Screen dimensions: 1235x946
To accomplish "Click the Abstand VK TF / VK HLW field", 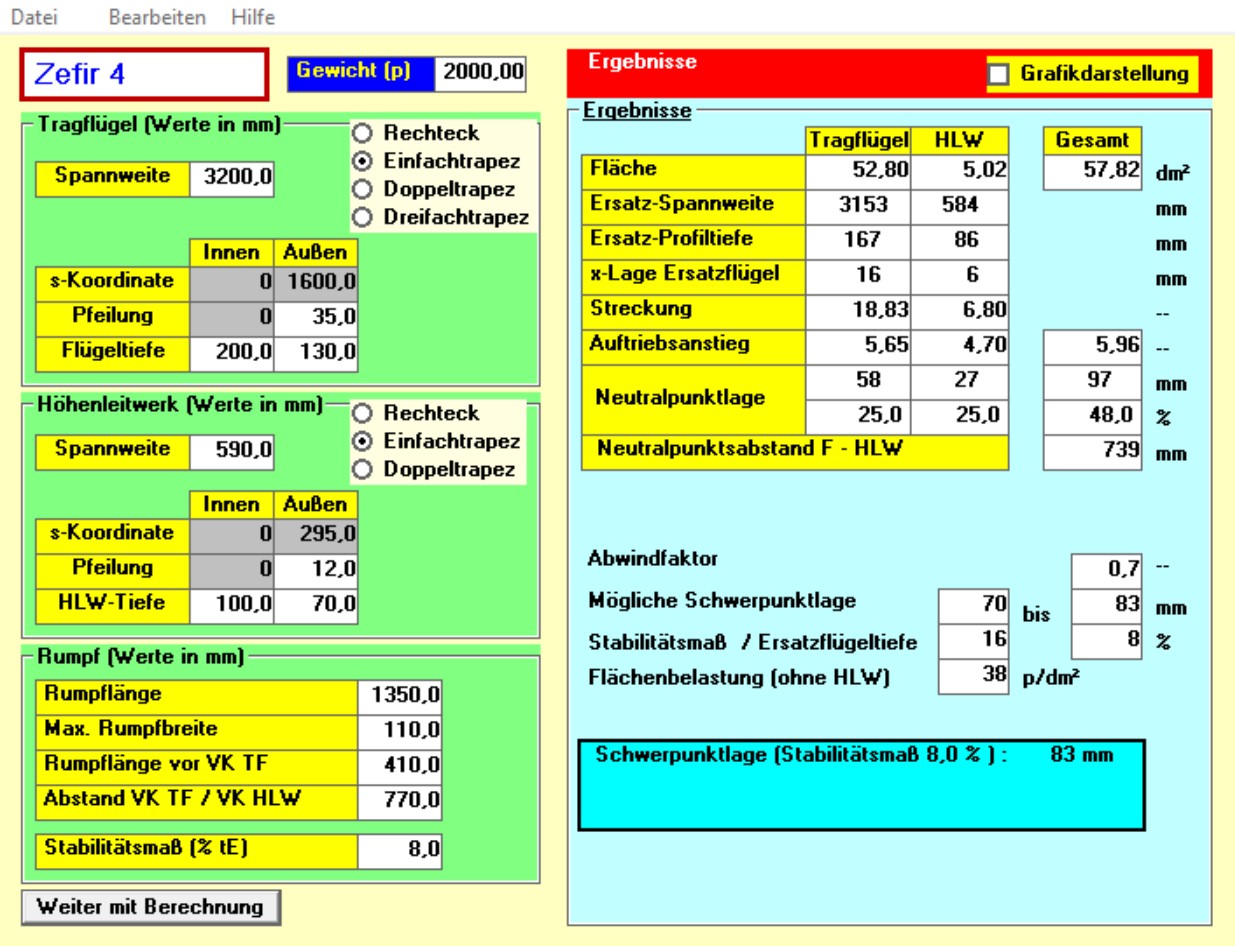I will point(400,803).
